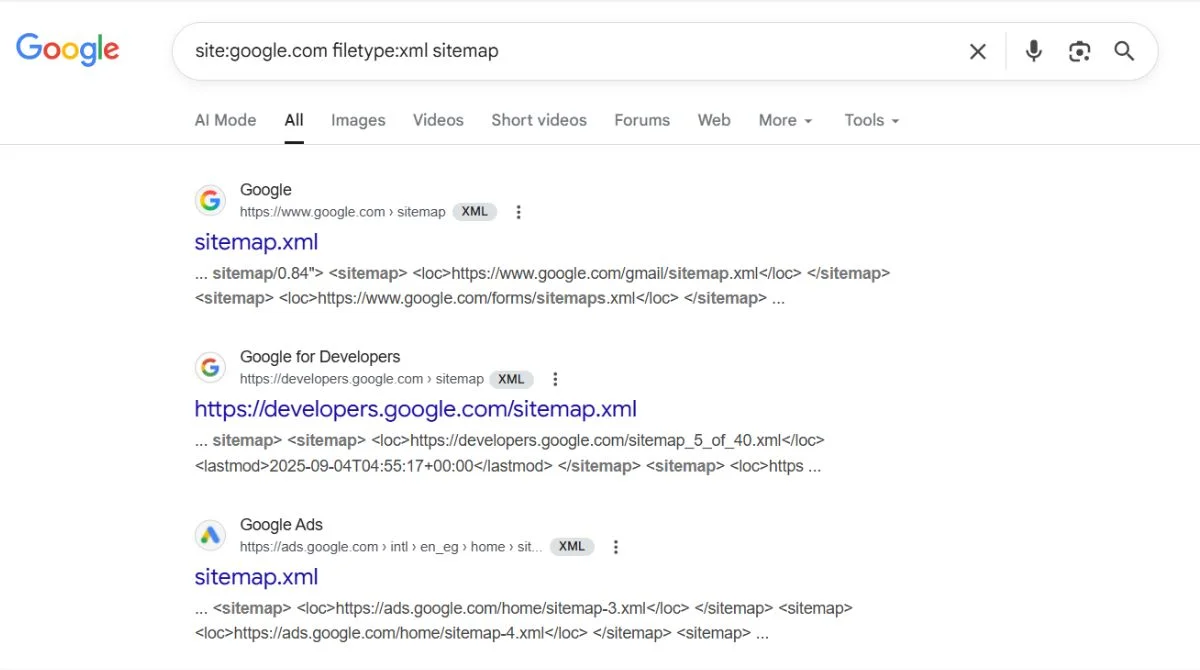This screenshot has height=670, width=1200.
Task: Click the Google Ads site name
Action: coord(281,525)
